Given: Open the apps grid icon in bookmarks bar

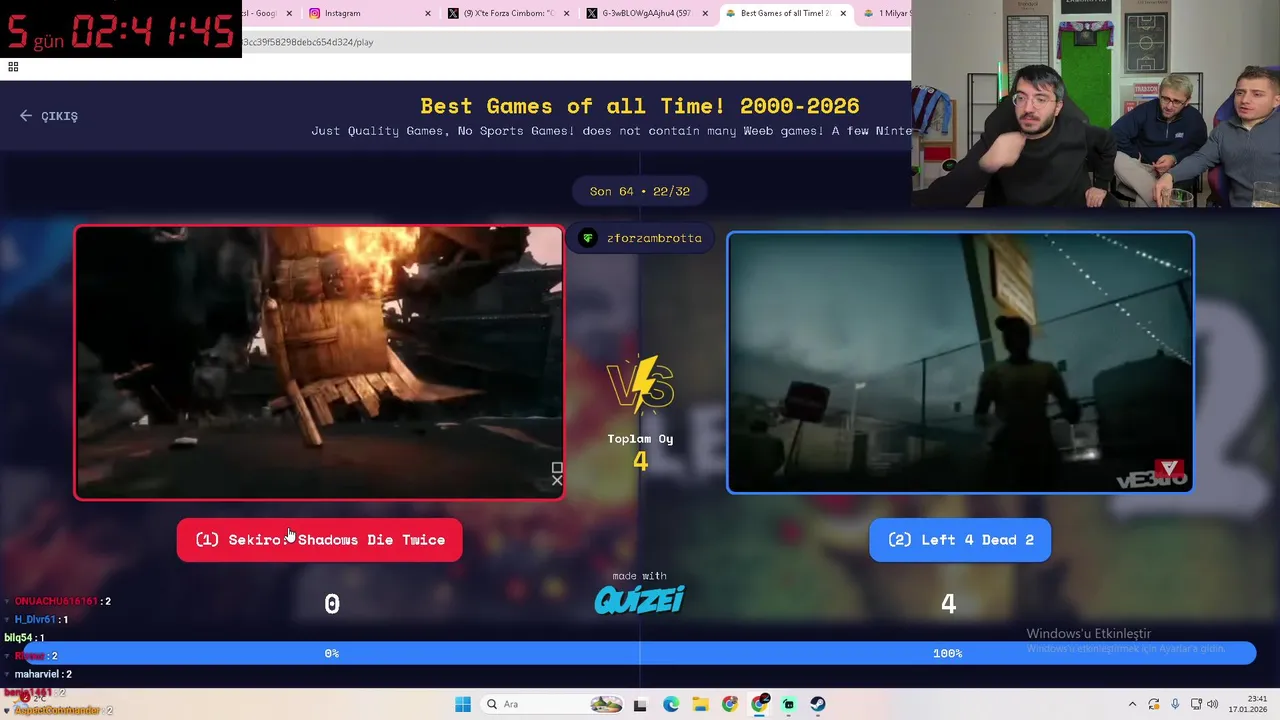Looking at the screenshot, I should (13, 67).
